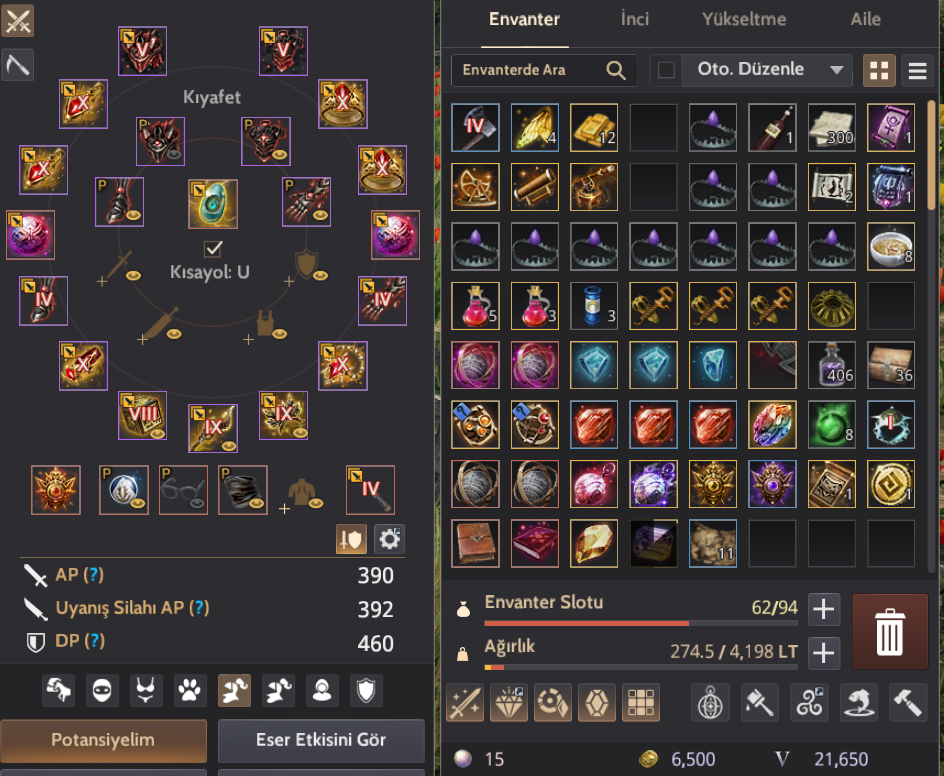Click the magnifier search icon
Screen dimensions: 944x776
tap(615, 70)
